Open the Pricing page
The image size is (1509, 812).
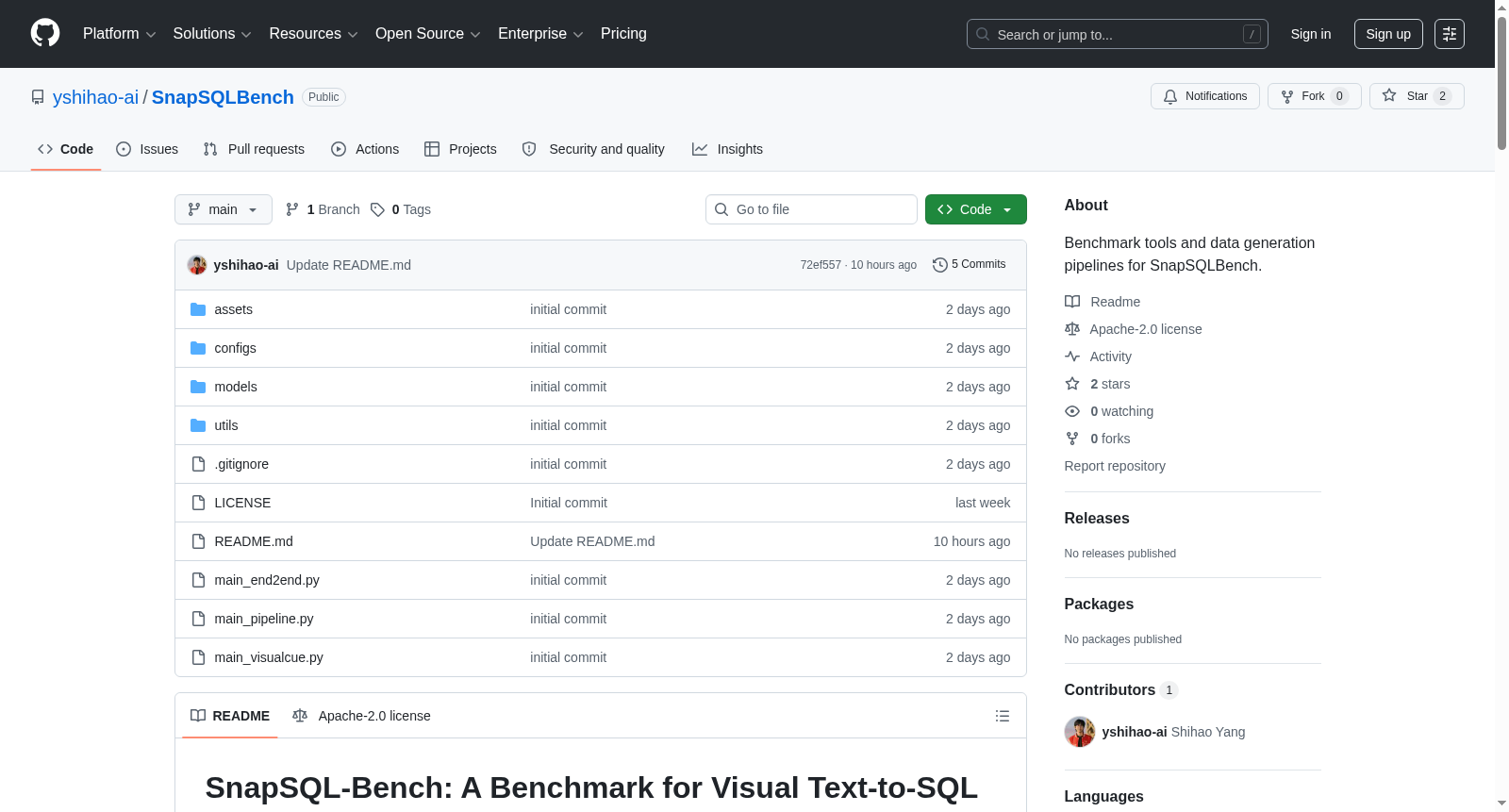coord(623,34)
